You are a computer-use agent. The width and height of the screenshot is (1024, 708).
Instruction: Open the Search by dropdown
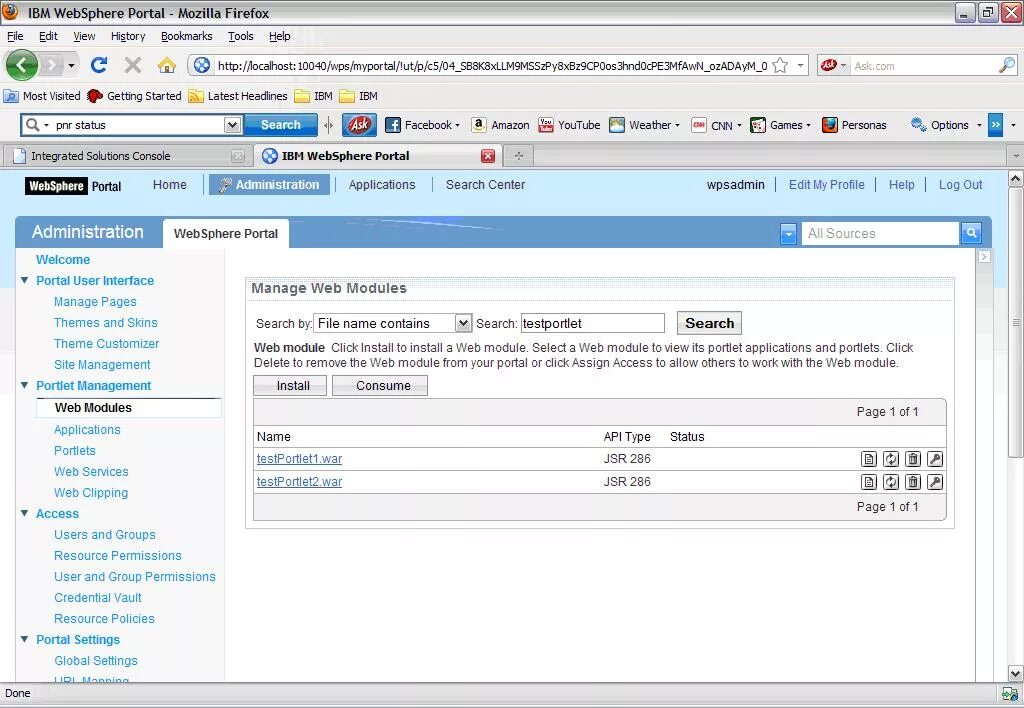click(463, 323)
